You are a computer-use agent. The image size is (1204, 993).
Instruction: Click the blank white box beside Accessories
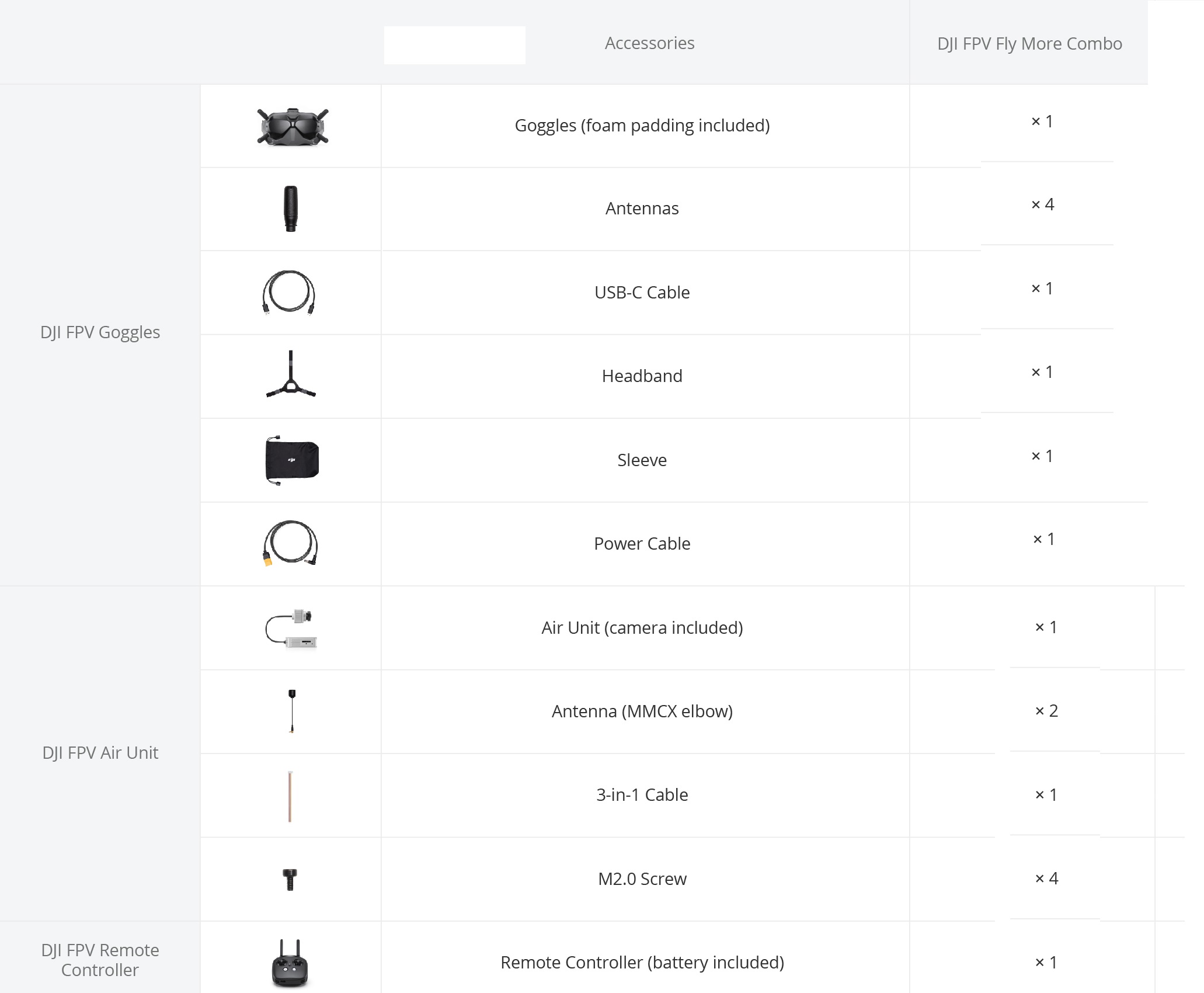(455, 45)
